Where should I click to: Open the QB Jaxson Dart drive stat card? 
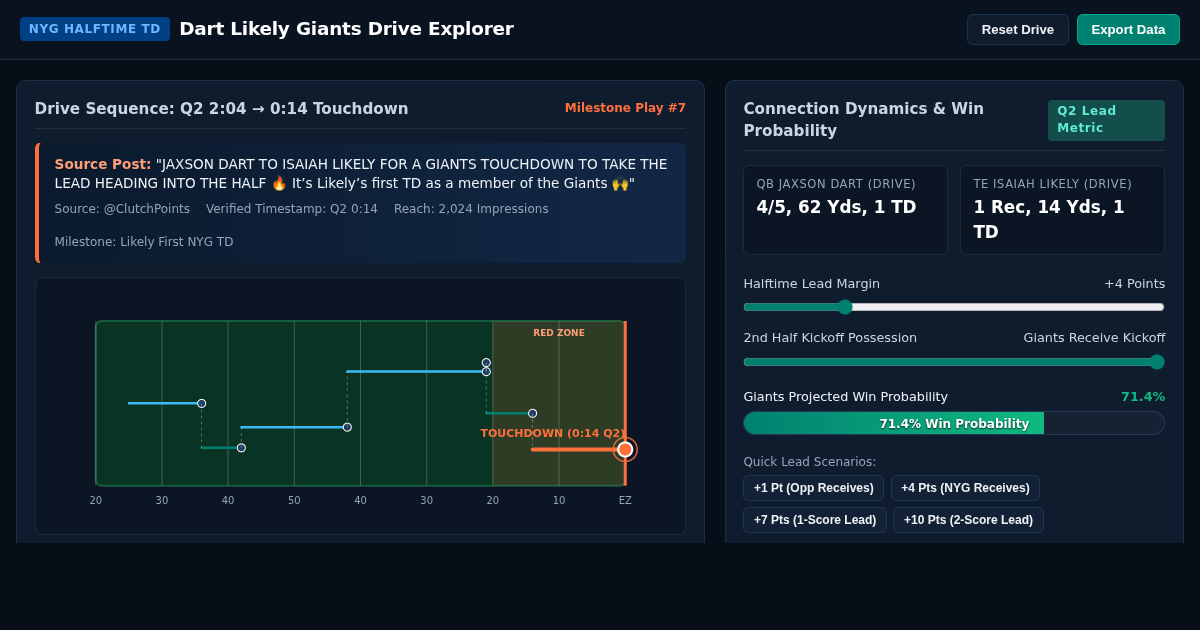[845, 210]
